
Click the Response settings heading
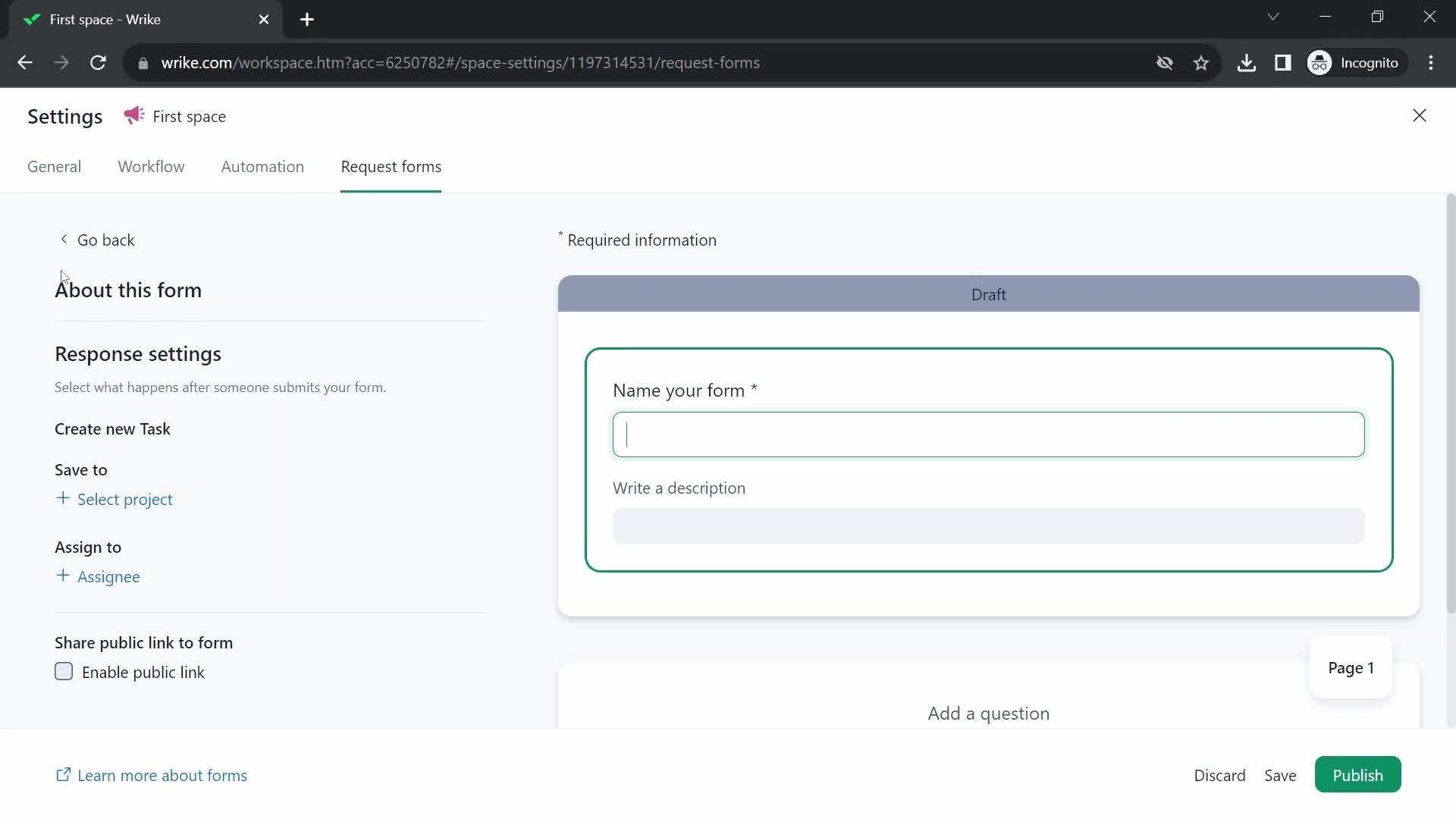coord(138,354)
